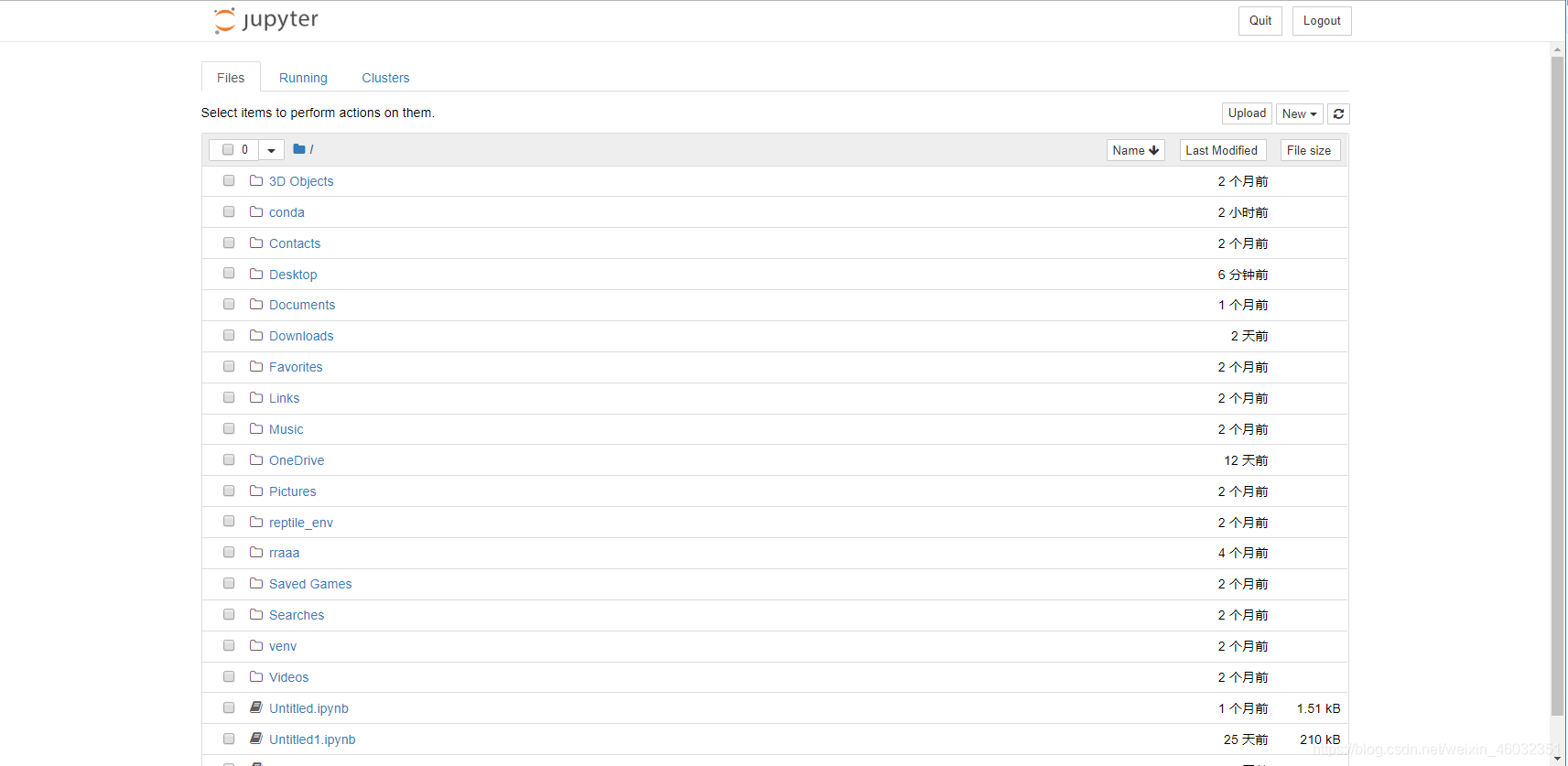Click the notebook icon beside Untitled1.ipynb
The image size is (1568, 766).
click(256, 739)
